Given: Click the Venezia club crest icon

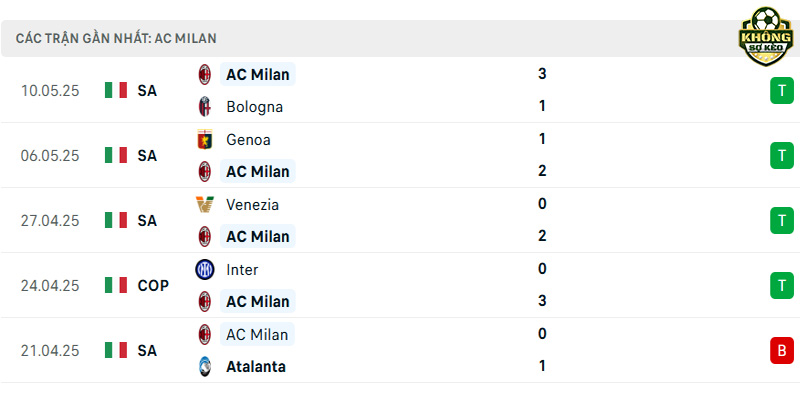Looking at the screenshot, I should coord(205,205).
